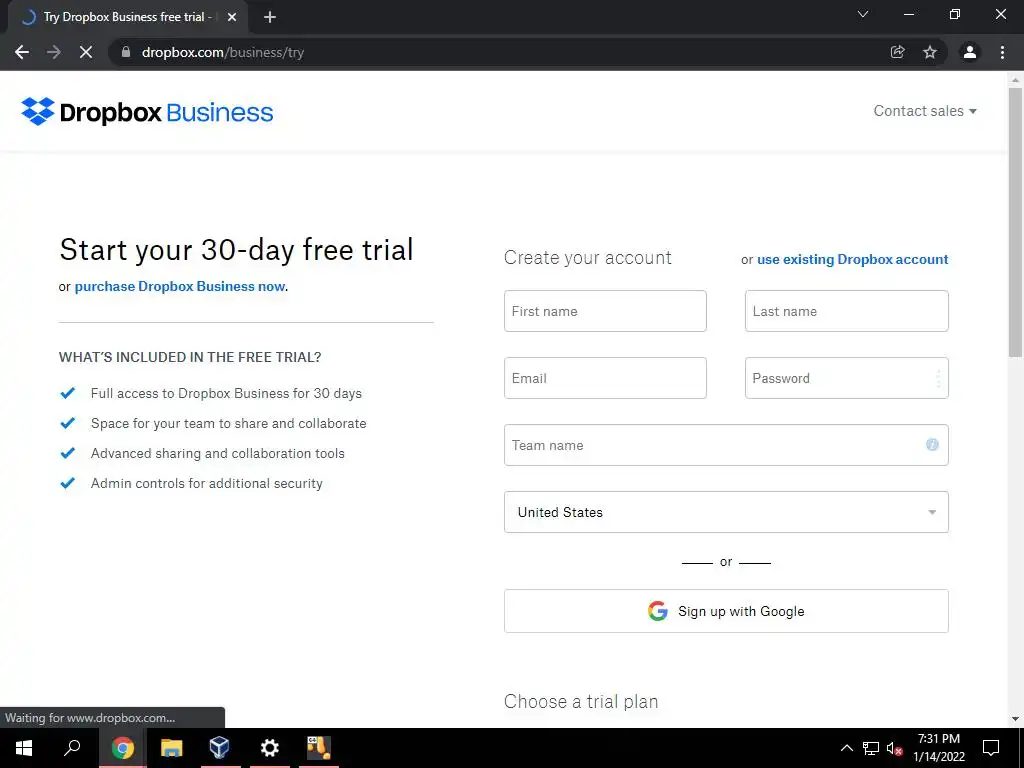Click the address bar URL
Image resolution: width=1024 pixels, height=768 pixels.
(223, 52)
